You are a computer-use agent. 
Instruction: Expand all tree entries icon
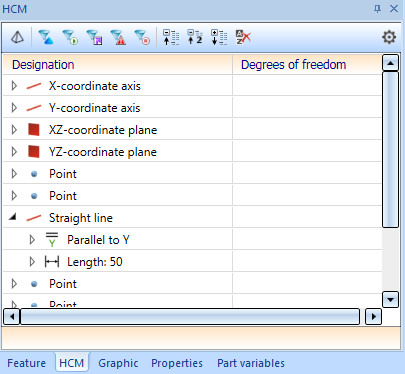(x=219, y=37)
